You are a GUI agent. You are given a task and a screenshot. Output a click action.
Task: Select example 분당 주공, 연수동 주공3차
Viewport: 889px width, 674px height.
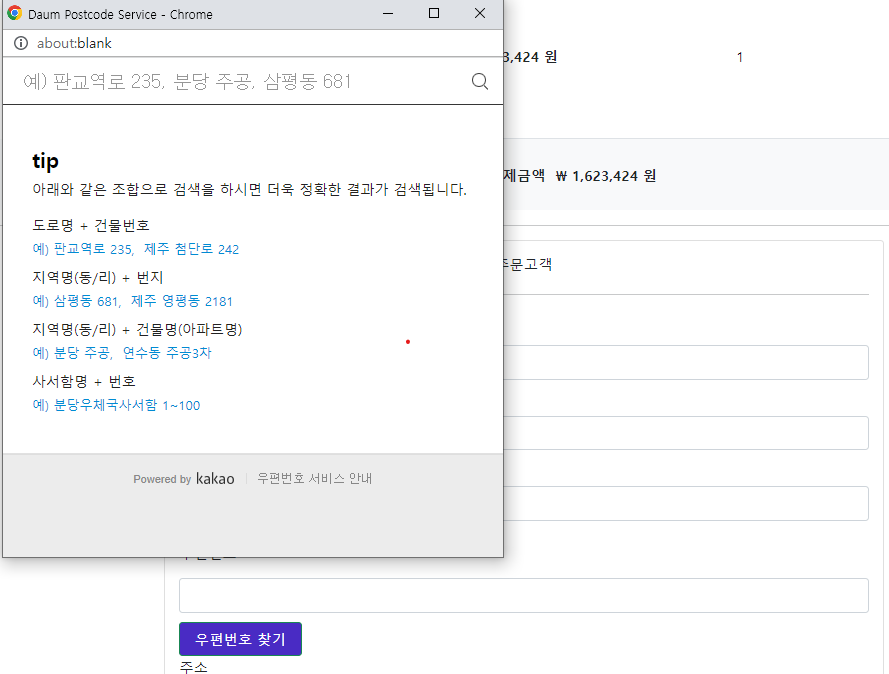122,353
